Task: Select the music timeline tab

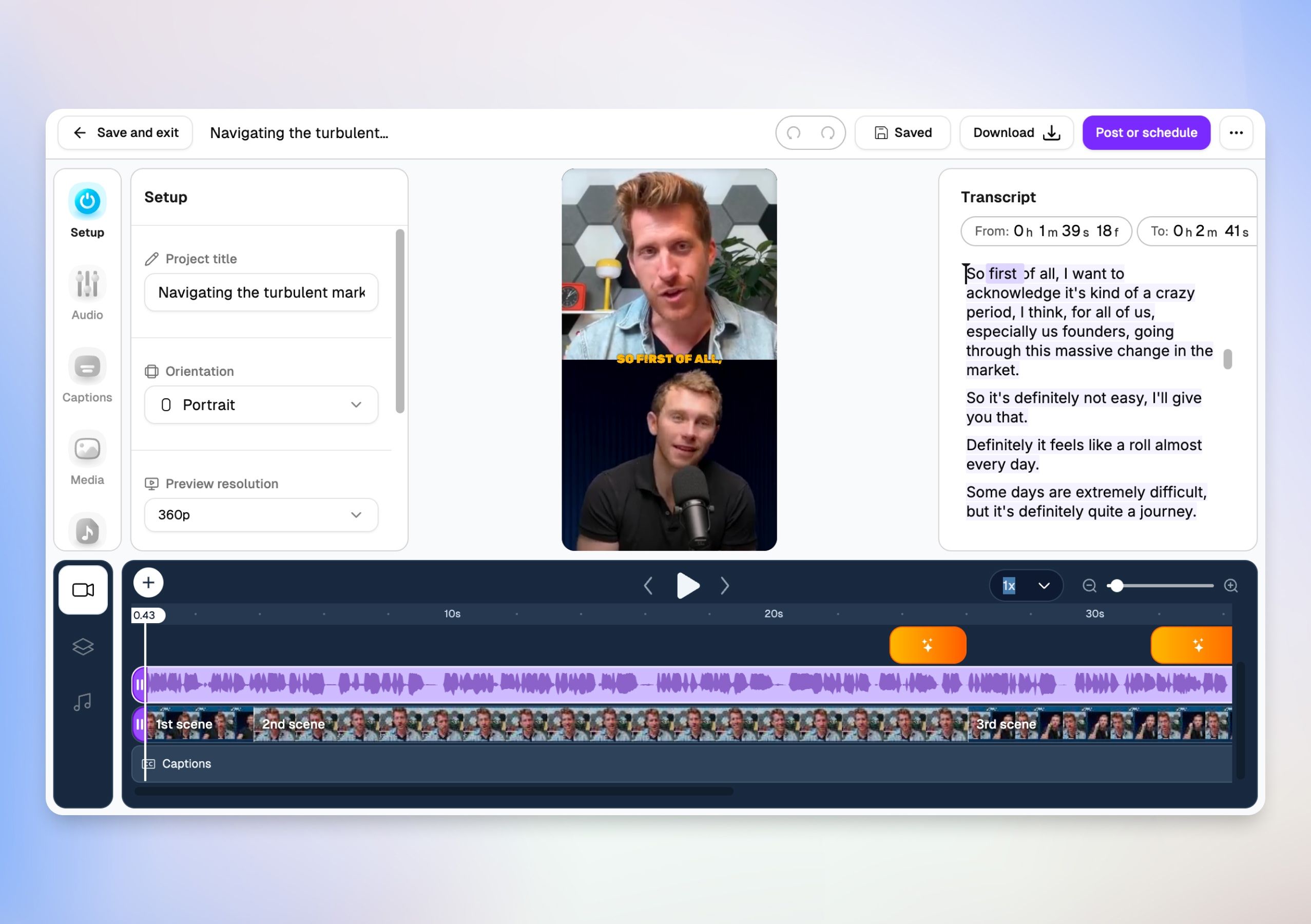Action: coord(83,702)
